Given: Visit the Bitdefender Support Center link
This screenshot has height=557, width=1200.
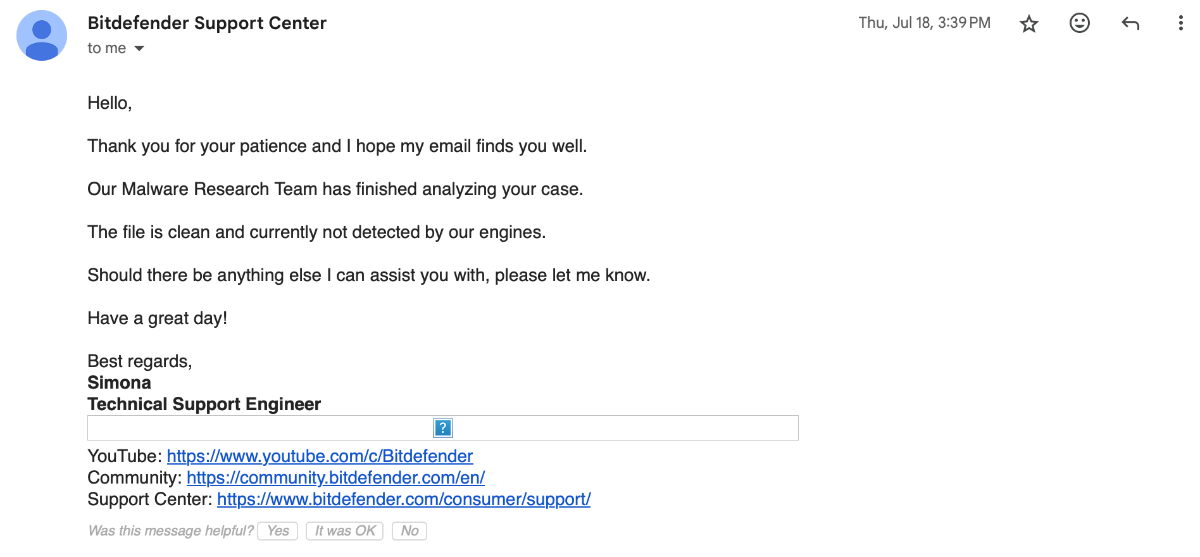Looking at the screenshot, I should [403, 499].
